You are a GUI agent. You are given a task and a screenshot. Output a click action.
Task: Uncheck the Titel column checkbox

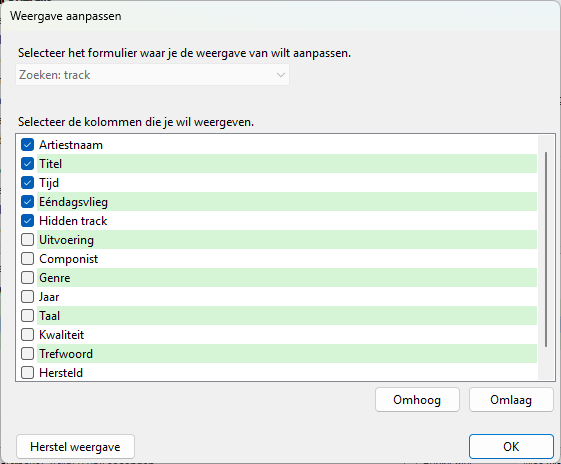pyautogui.click(x=28, y=163)
